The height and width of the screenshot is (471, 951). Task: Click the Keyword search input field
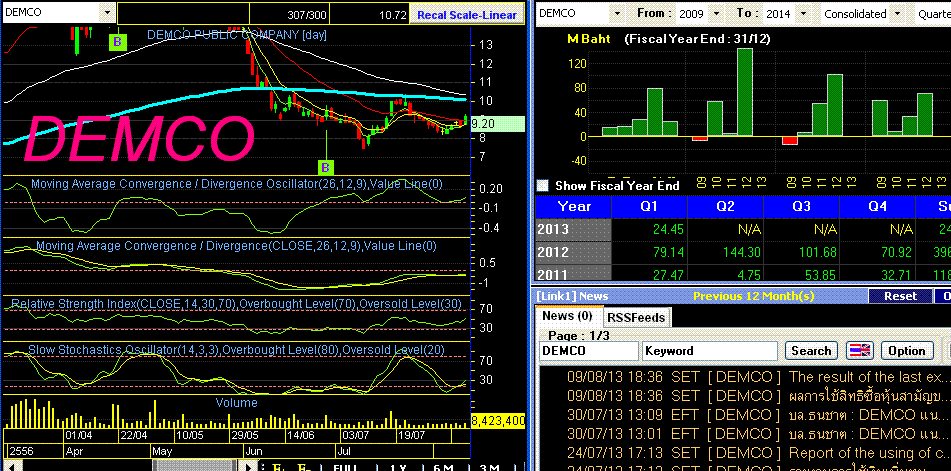click(x=710, y=350)
